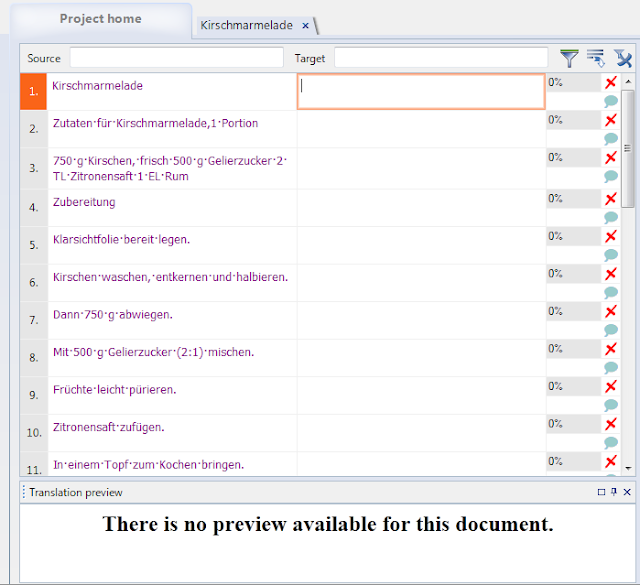Viewport: 640px width, 585px height.
Task: Click the Source filter input field
Action: (x=176, y=58)
